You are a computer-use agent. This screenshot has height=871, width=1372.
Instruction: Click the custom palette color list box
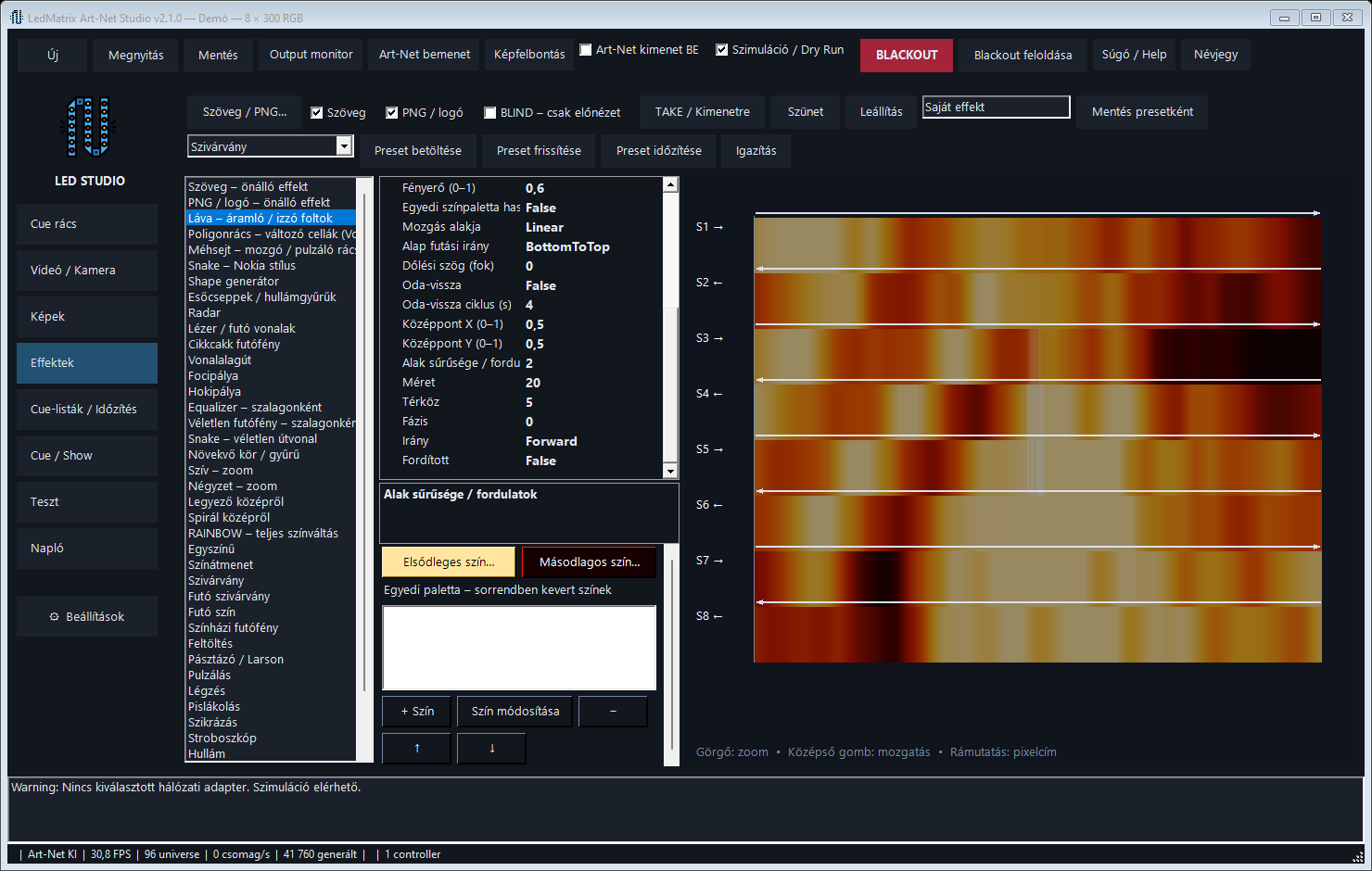(x=519, y=649)
